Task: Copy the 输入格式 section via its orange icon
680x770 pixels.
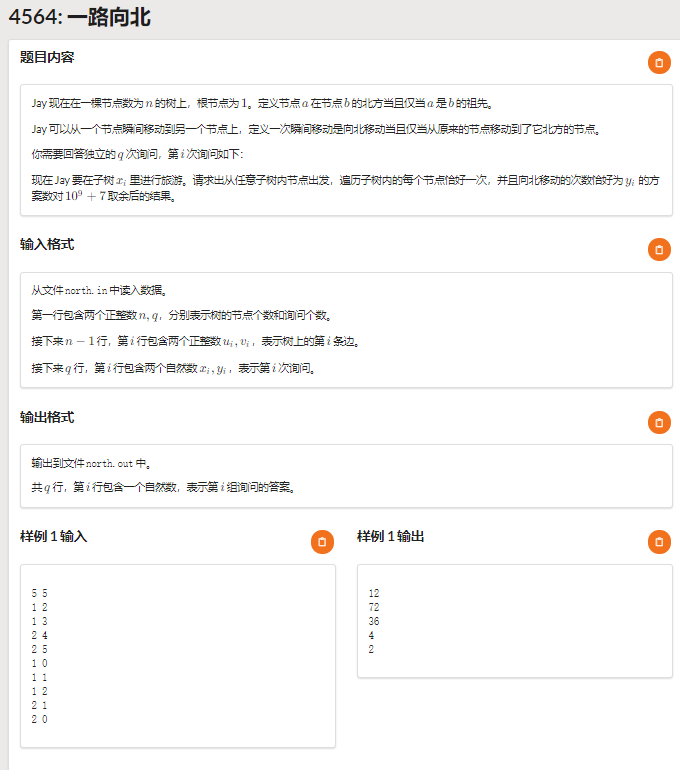Action: click(x=659, y=250)
